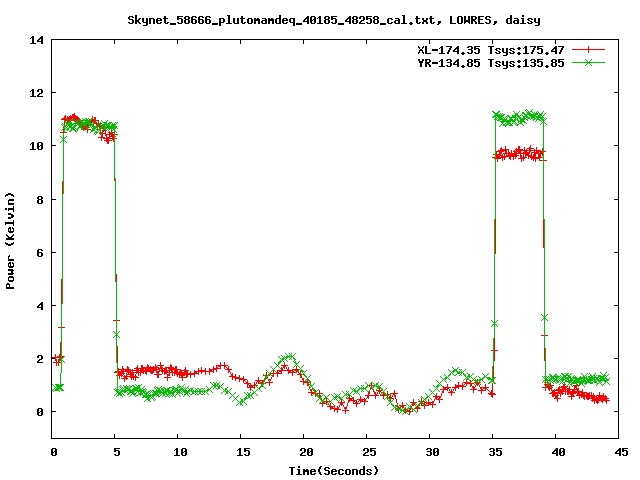Viewport: 640px width, 480px height.
Task: Click the y-axis tick value 2
Action: click(40, 359)
